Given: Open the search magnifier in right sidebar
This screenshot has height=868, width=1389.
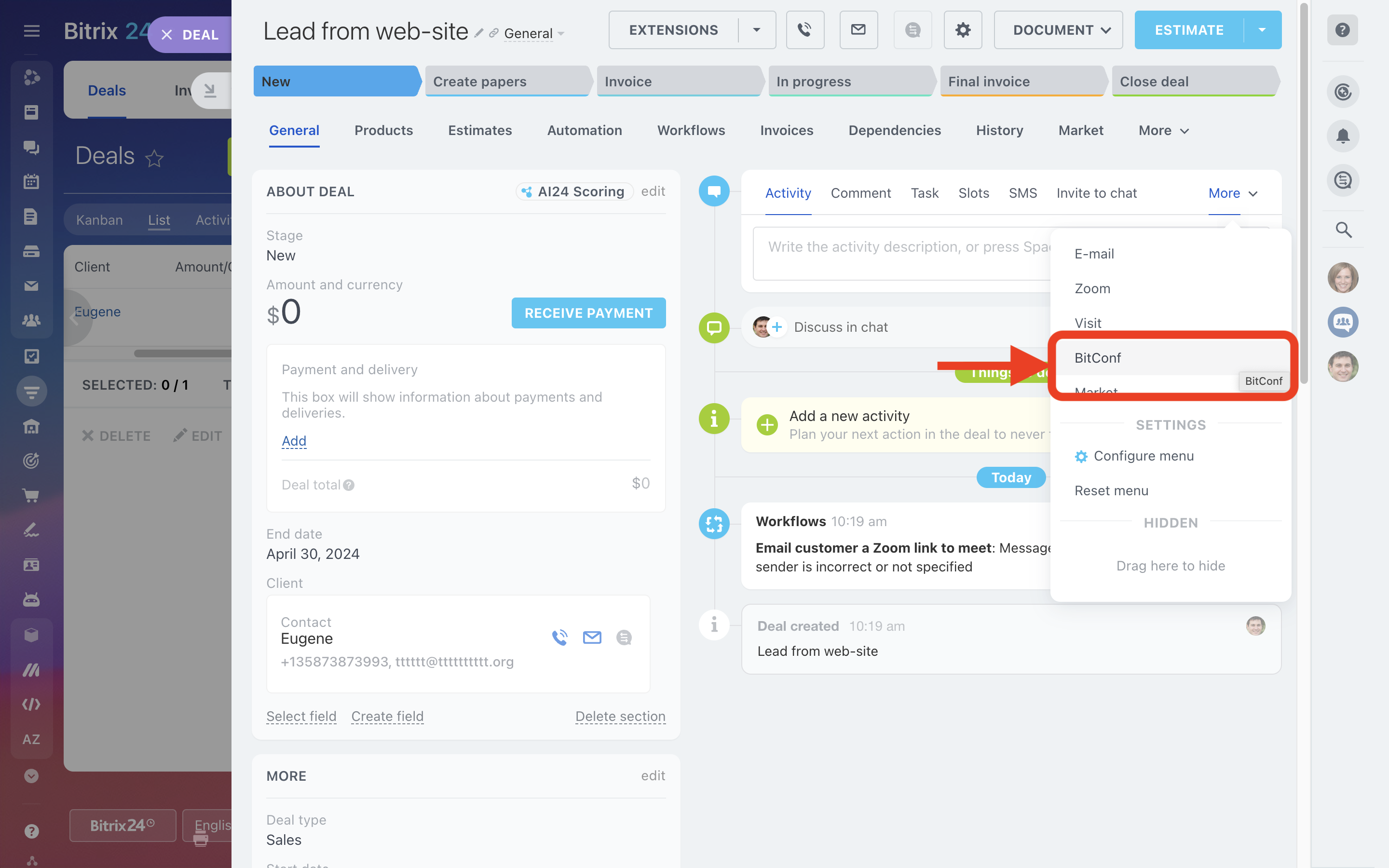Looking at the screenshot, I should 1343,230.
